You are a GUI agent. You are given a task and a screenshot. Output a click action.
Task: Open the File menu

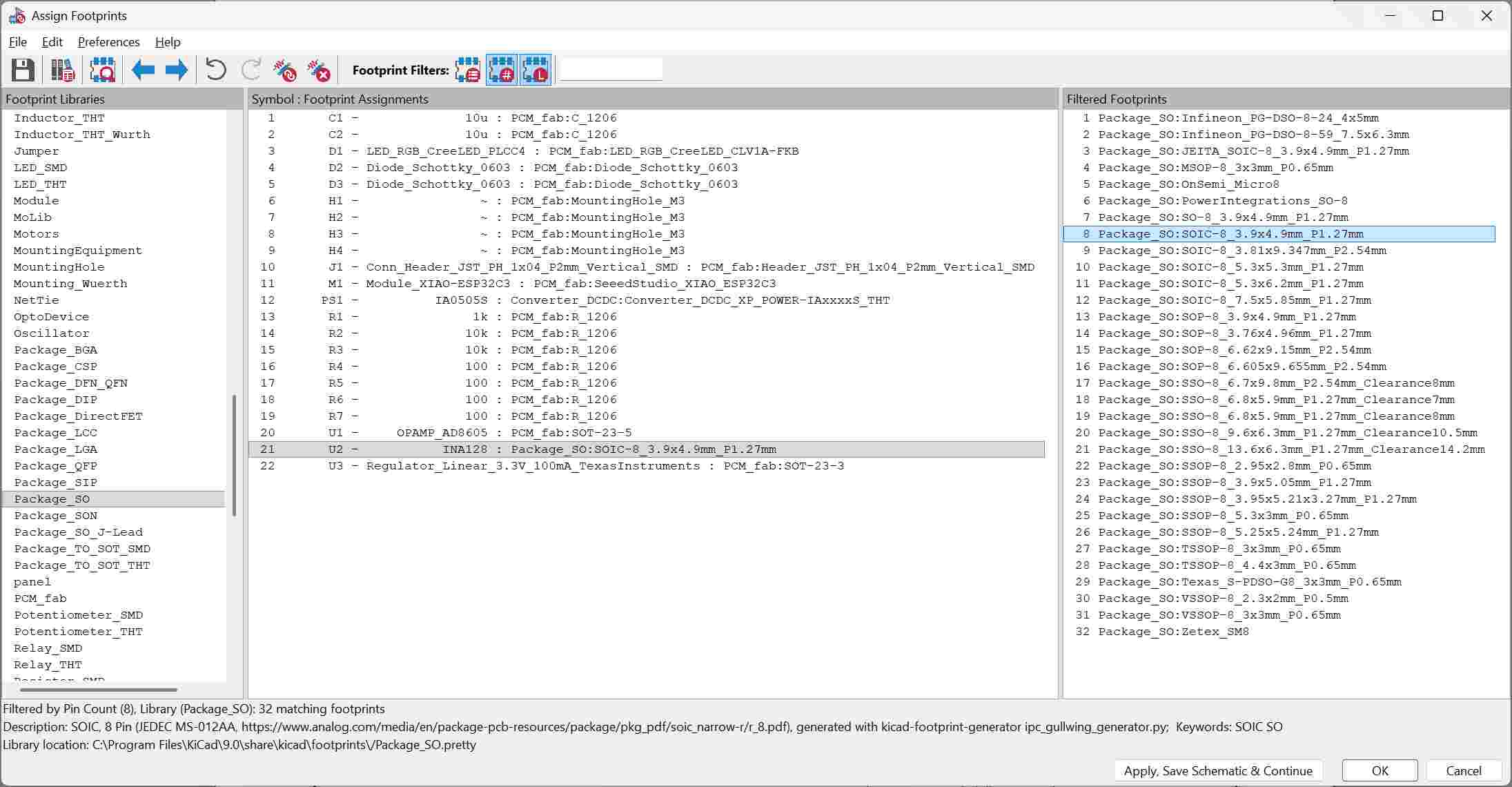[18, 42]
